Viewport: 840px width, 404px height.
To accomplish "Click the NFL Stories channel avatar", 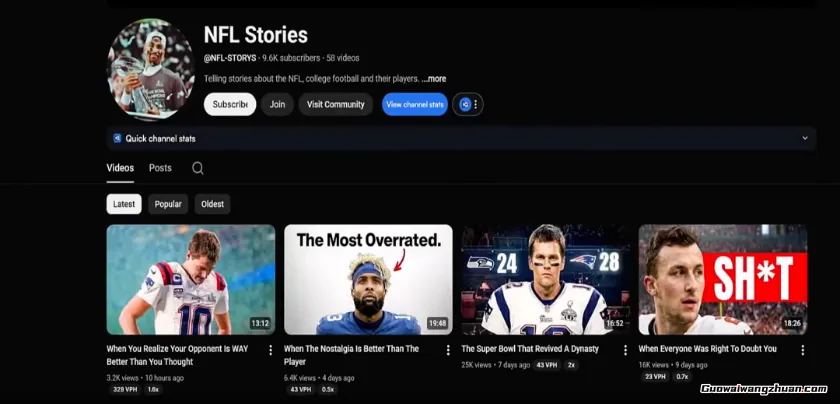I will click(x=150, y=69).
